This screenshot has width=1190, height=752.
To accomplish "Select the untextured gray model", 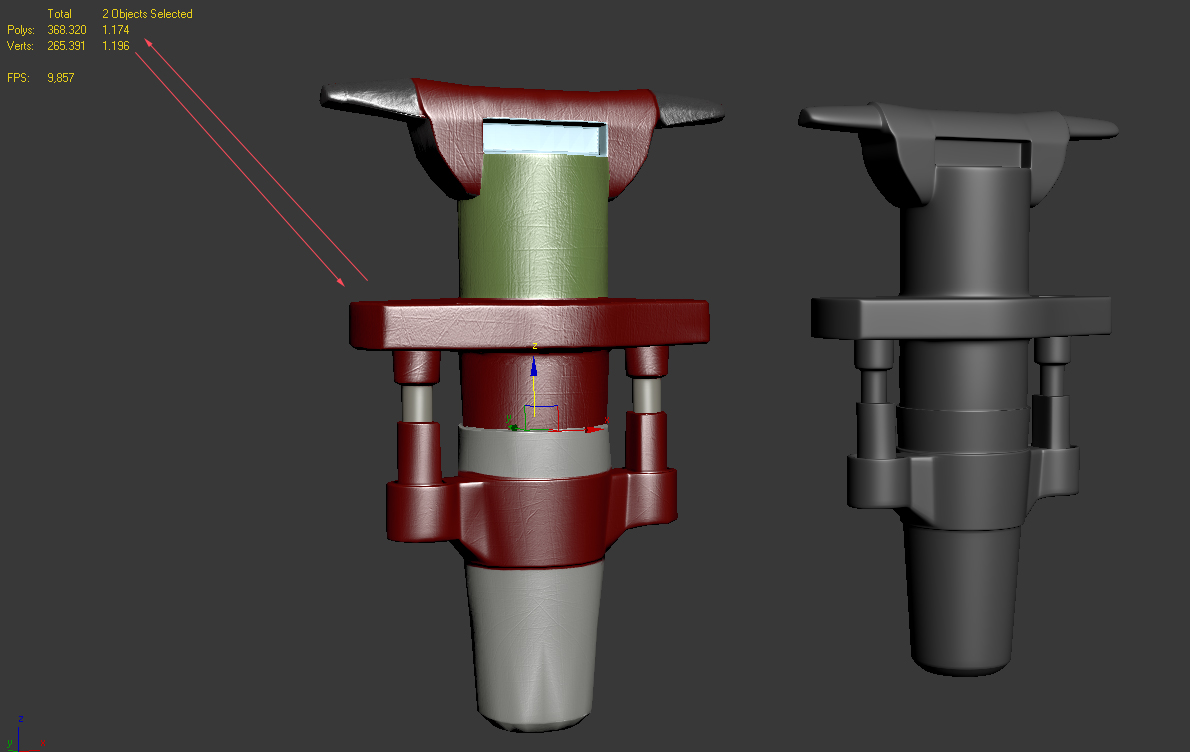I will tap(958, 387).
